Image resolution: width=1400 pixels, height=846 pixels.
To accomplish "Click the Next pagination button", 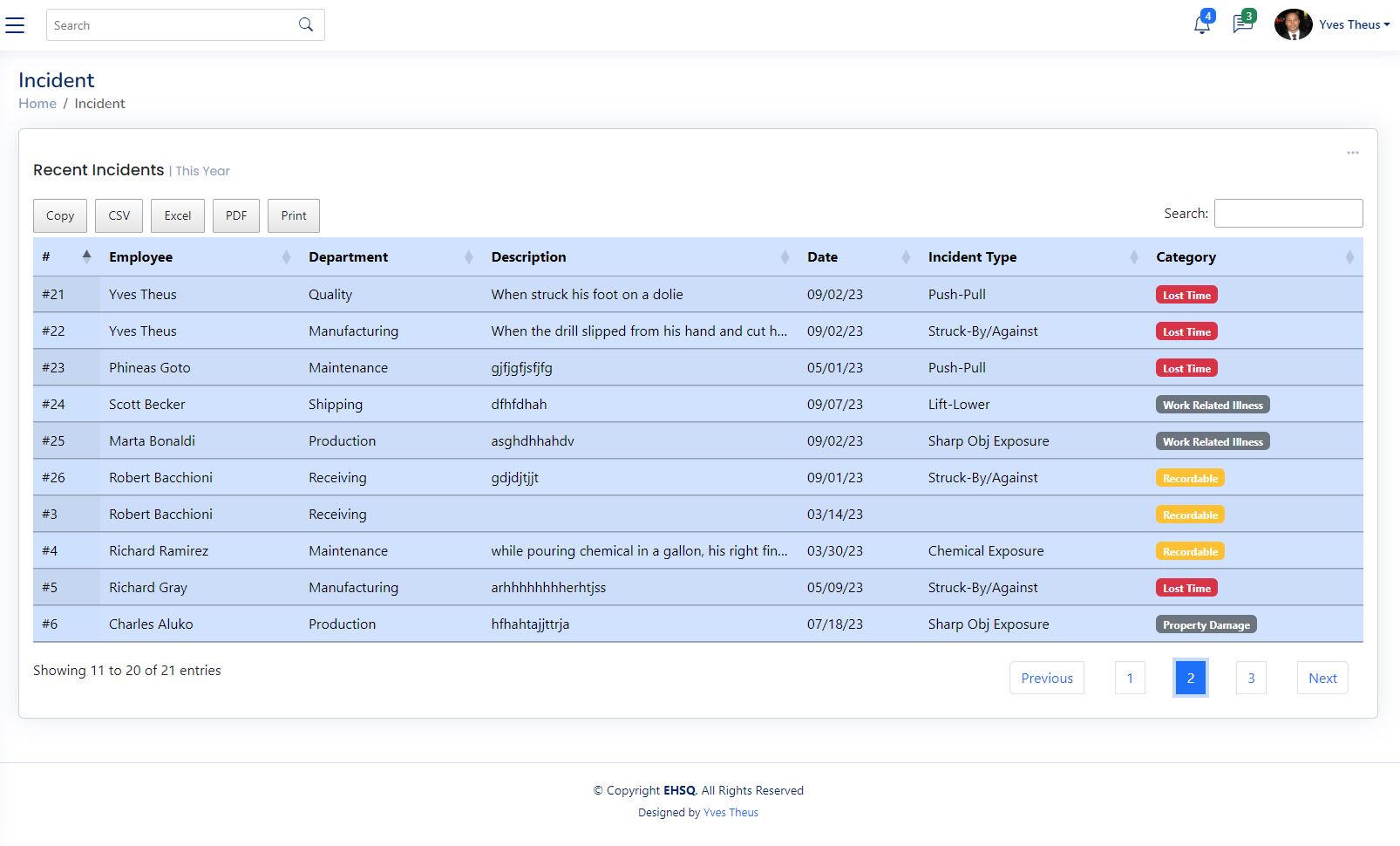I will [1322, 678].
